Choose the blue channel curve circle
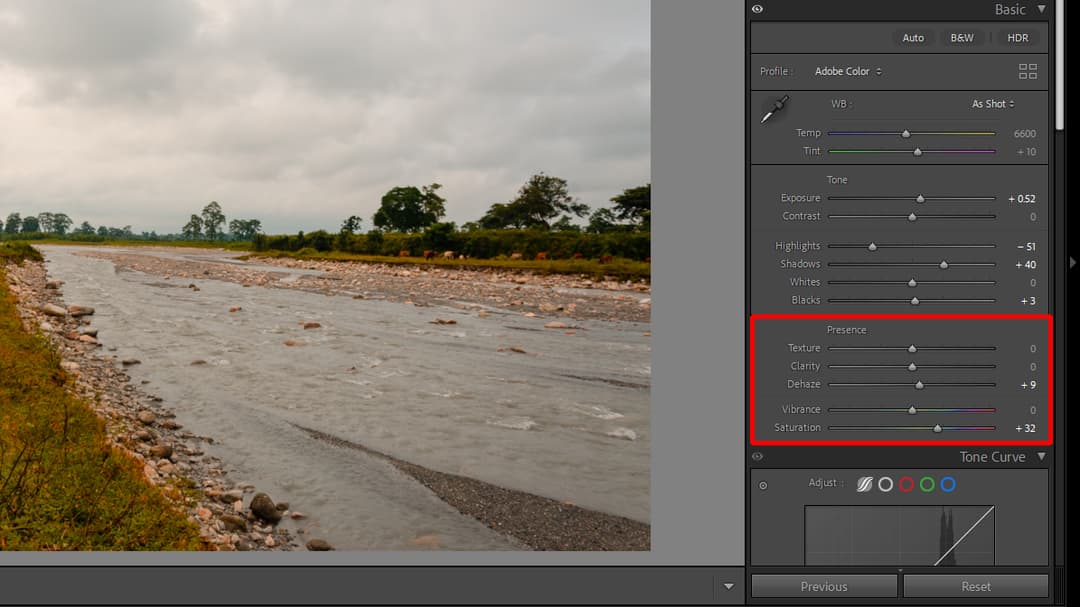Image resolution: width=1080 pixels, height=607 pixels. coord(948,484)
